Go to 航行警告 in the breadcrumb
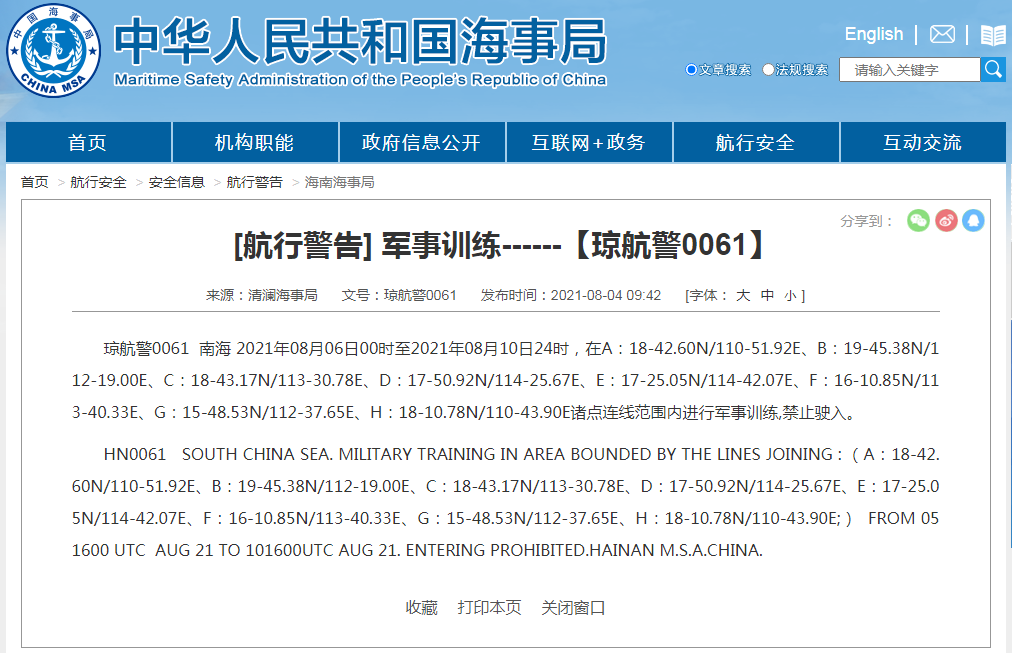Viewport: 1012px width, 653px height. [x=254, y=182]
